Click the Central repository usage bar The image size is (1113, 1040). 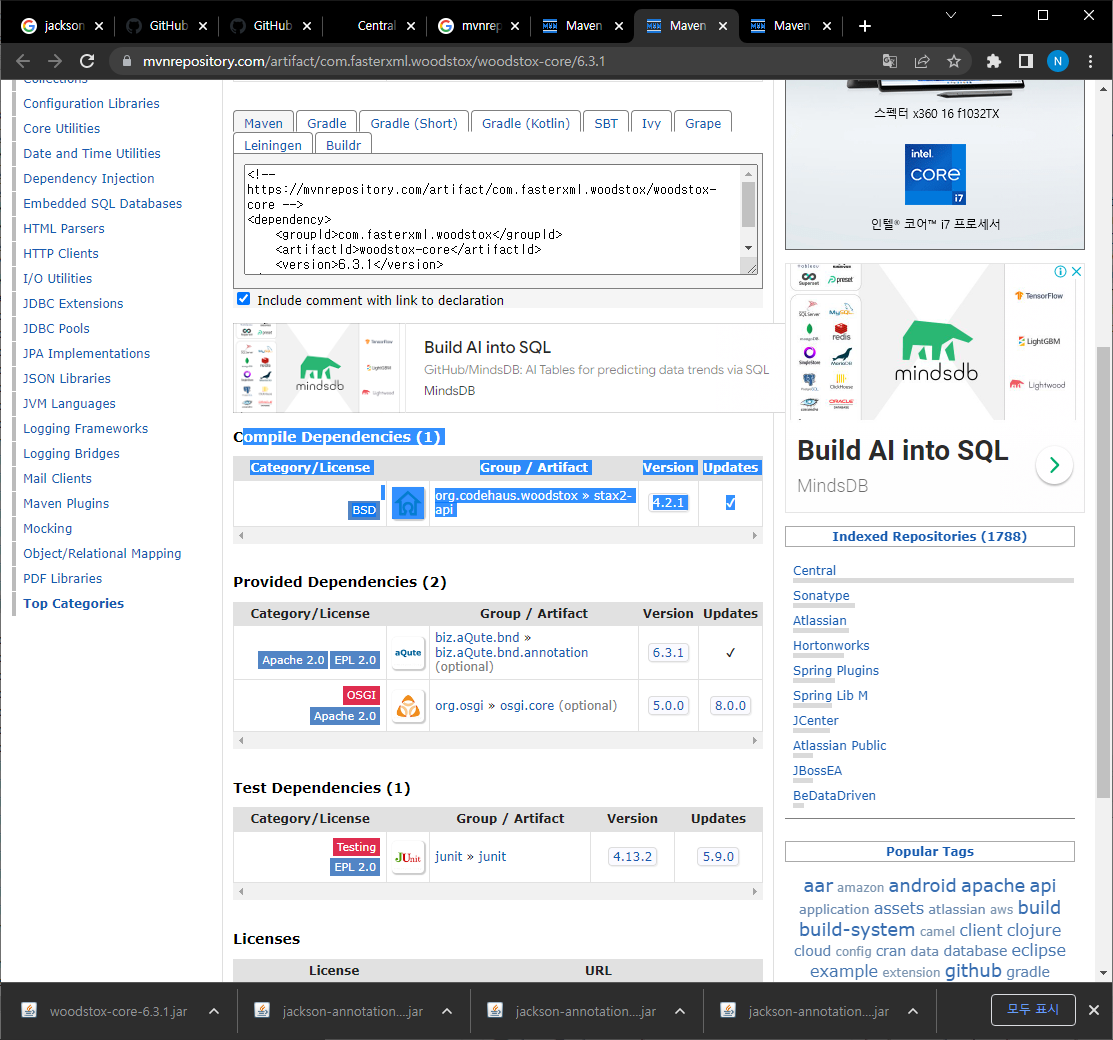click(933, 581)
